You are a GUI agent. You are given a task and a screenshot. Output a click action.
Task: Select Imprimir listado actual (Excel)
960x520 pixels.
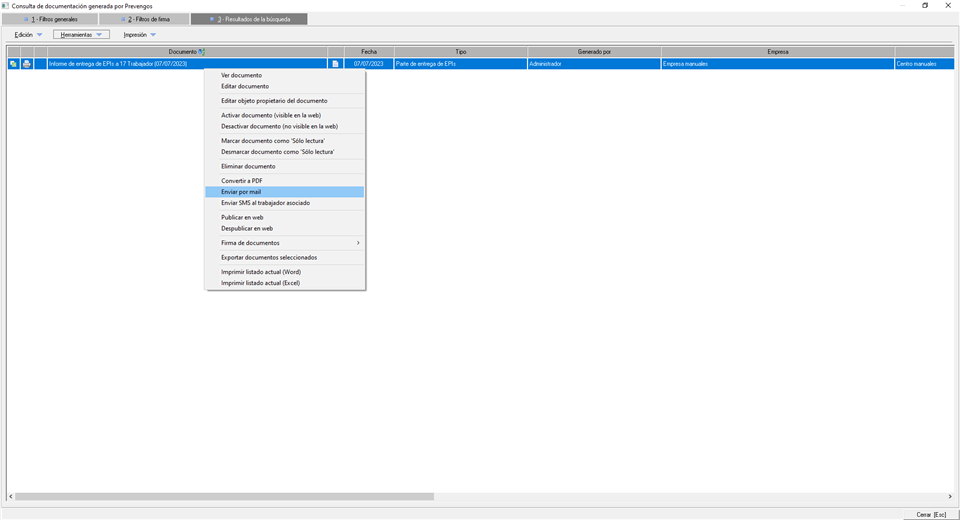(x=285, y=283)
